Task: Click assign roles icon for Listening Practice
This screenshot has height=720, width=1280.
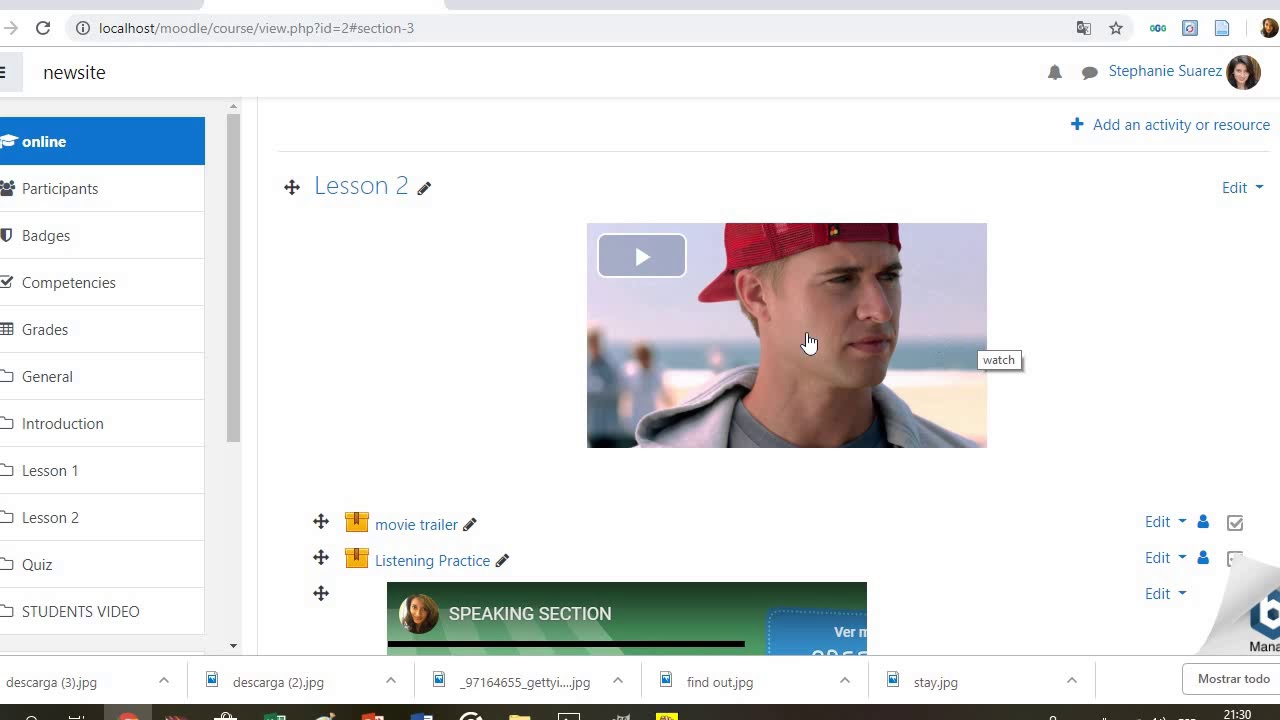Action: tap(1203, 558)
